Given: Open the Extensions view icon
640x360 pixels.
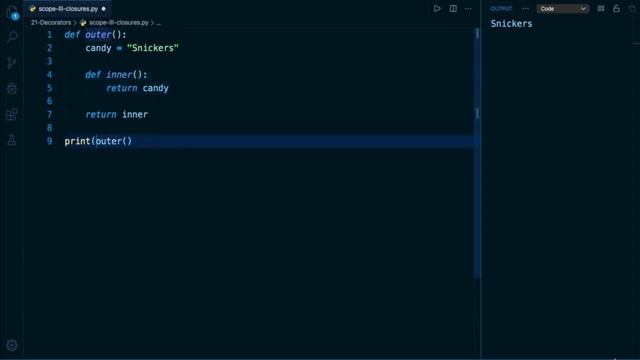Looking at the screenshot, I should click(x=12, y=114).
